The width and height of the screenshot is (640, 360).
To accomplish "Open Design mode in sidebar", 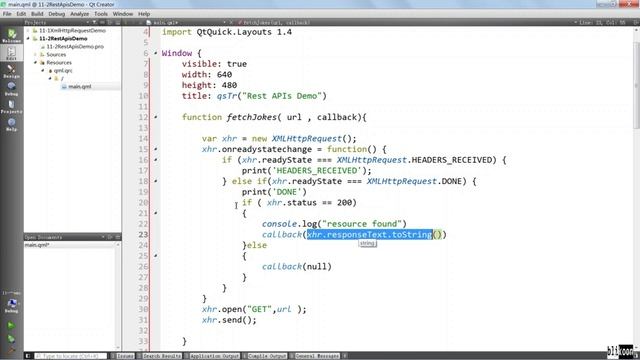I will [x=11, y=71].
